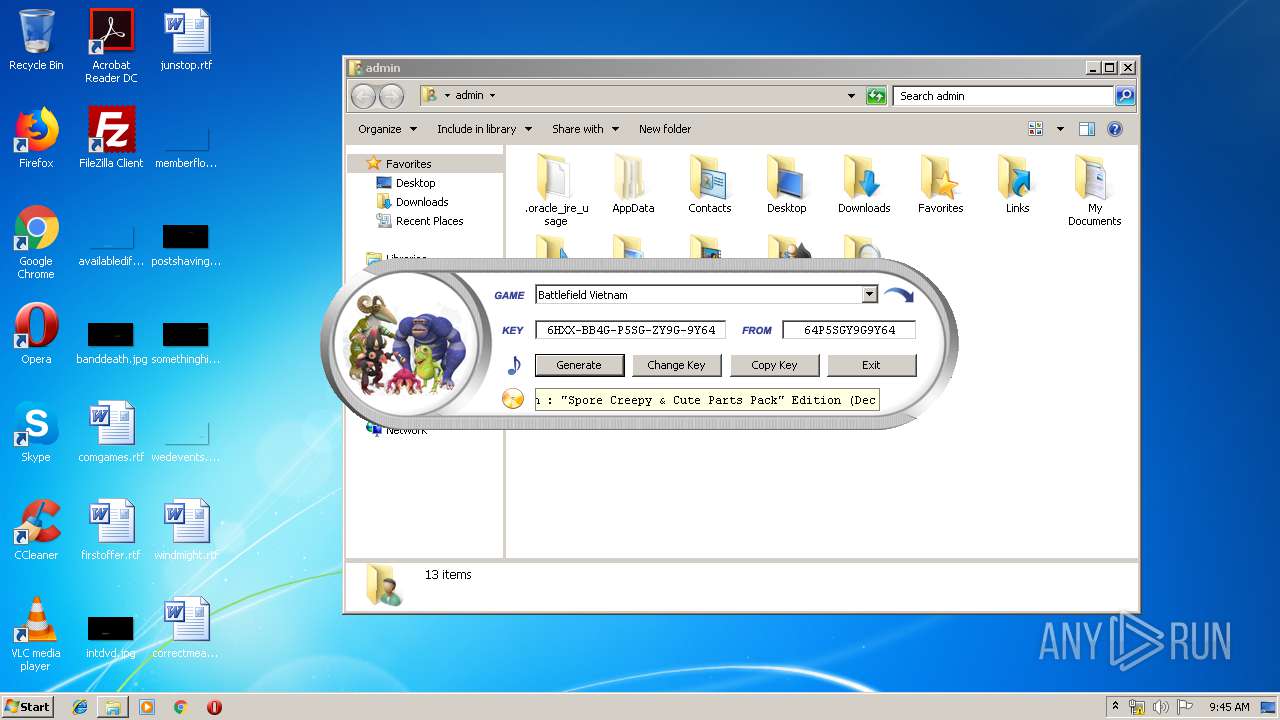Click the Search admin box
Image resolution: width=1280 pixels, height=720 pixels.
coord(1003,96)
